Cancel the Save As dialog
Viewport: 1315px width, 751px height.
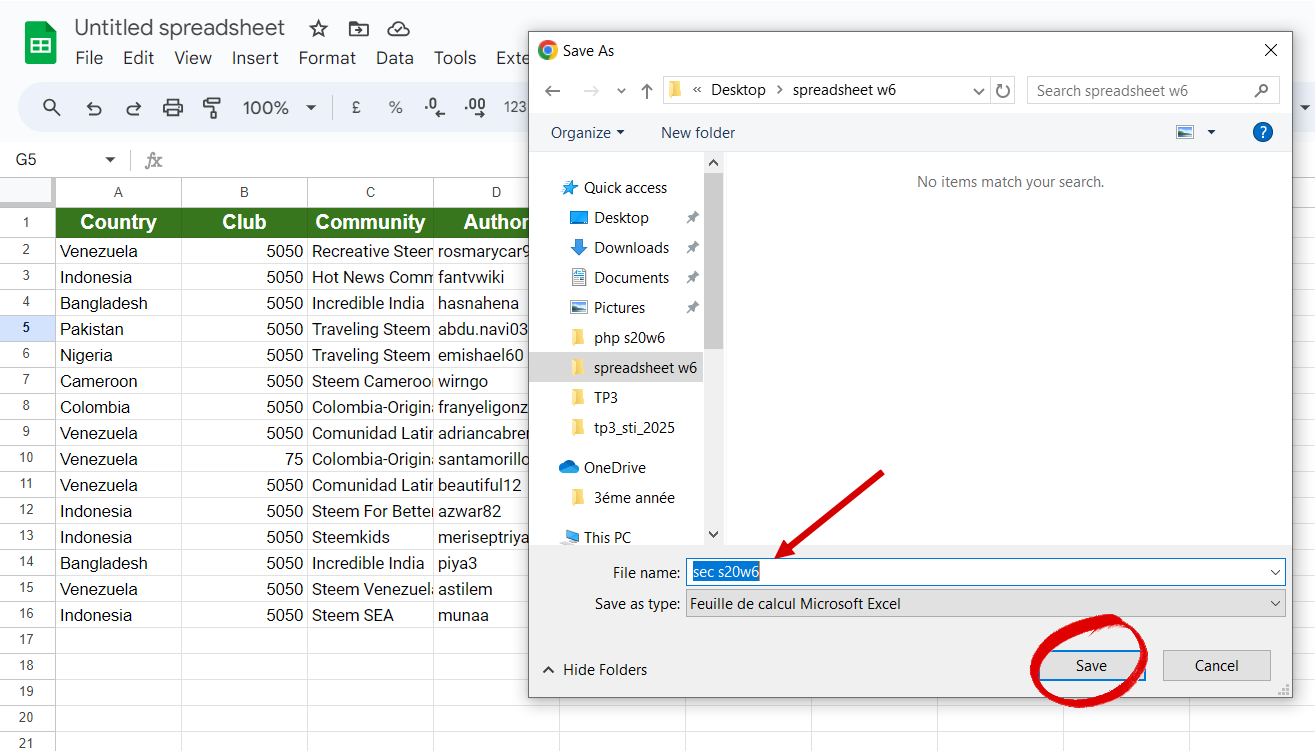pyautogui.click(x=1216, y=665)
